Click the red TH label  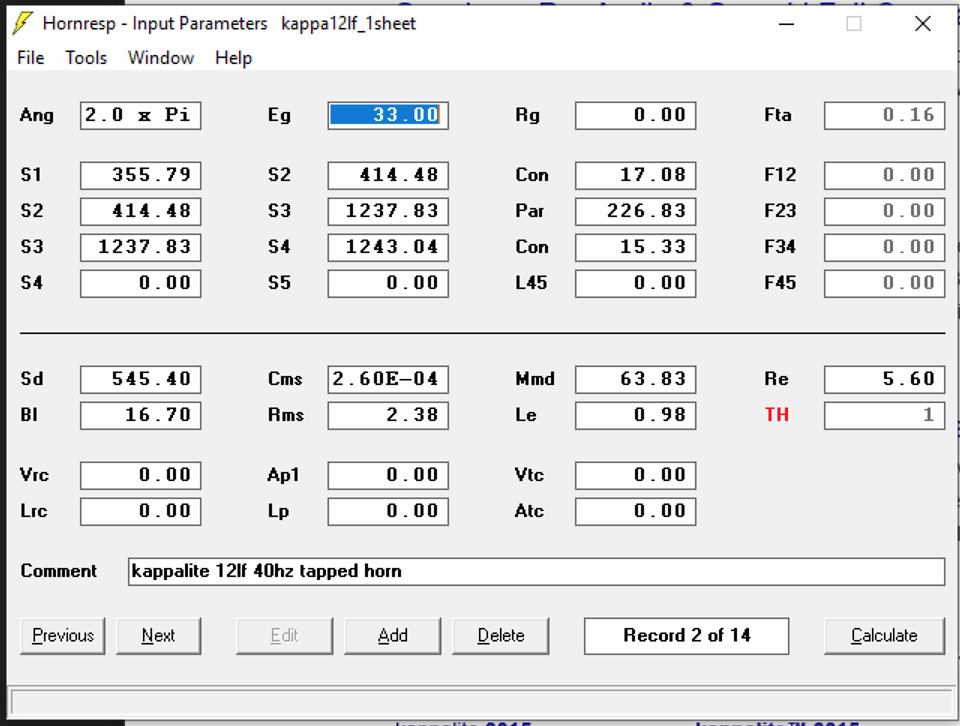(x=777, y=415)
